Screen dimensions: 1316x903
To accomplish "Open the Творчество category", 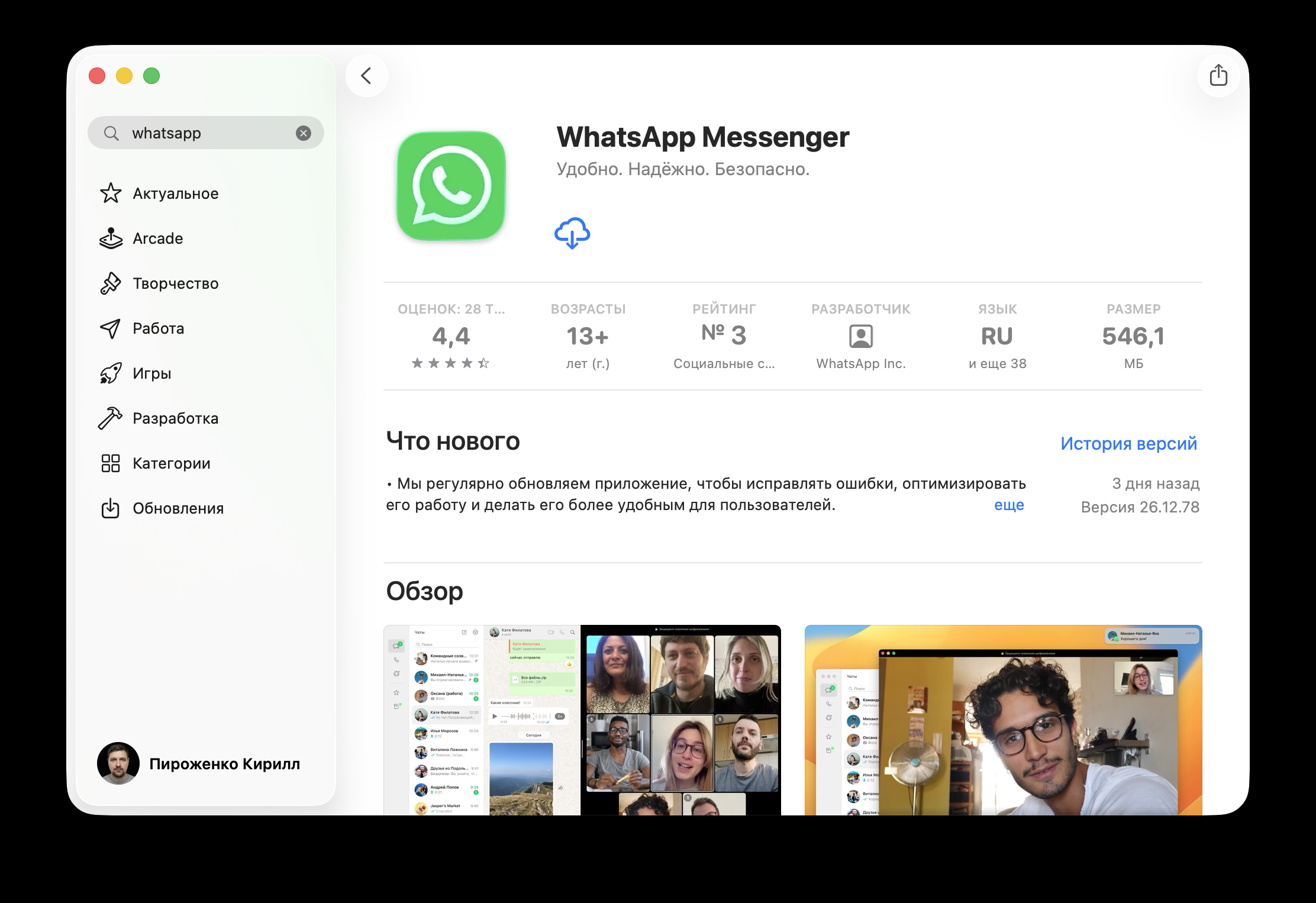I will coord(175,283).
